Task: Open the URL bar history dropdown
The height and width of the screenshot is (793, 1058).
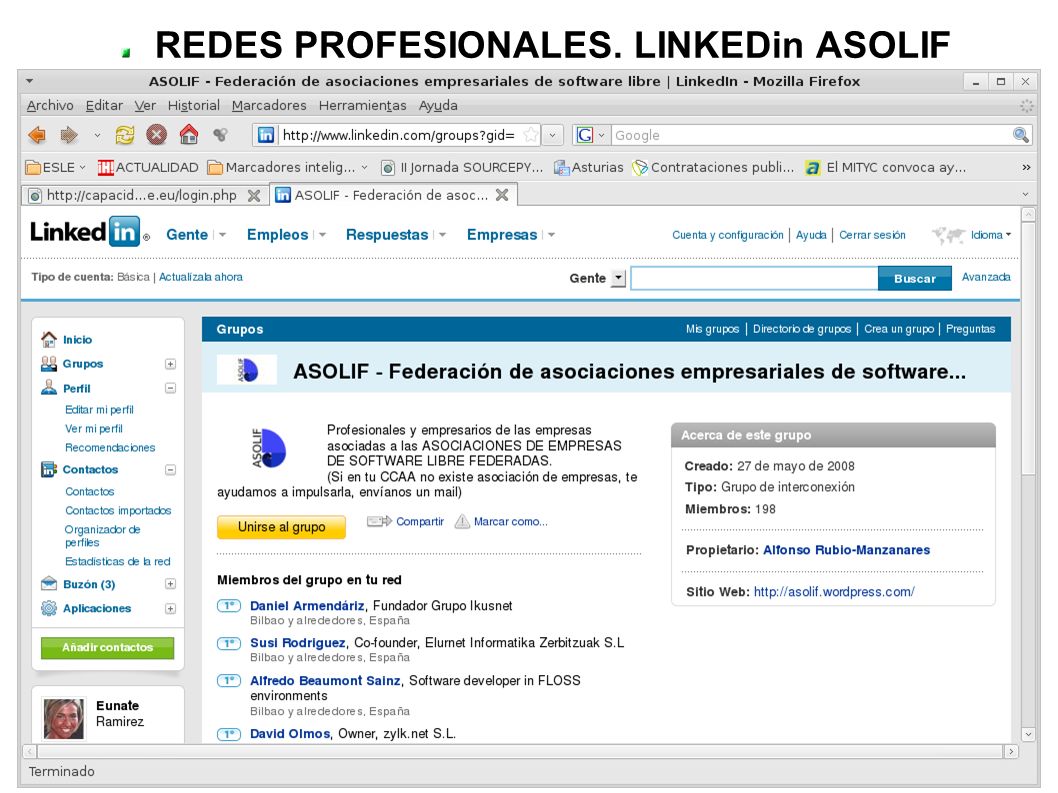Action: click(x=552, y=135)
